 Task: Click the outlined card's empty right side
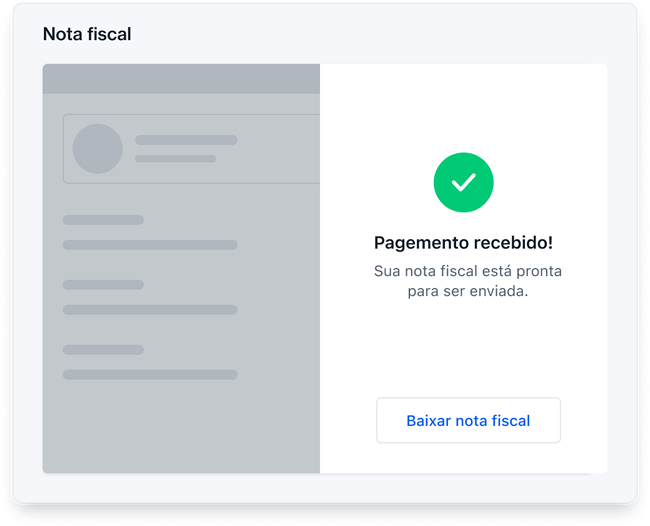(x=280, y=148)
